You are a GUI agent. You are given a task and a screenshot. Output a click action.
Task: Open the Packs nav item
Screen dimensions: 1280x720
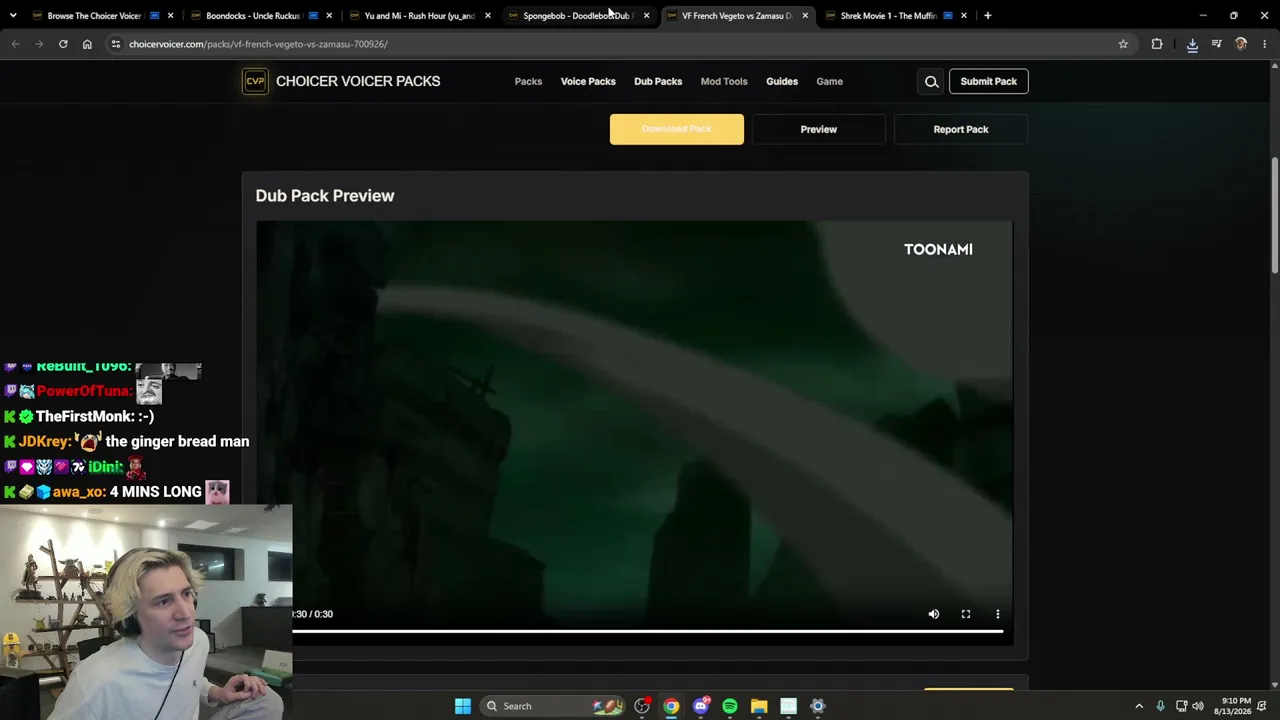528,82
